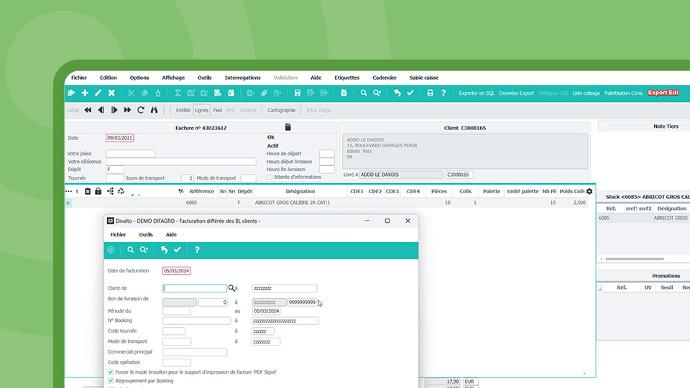Open the Interrogations menu
This screenshot has width=690, height=388.
(x=242, y=78)
